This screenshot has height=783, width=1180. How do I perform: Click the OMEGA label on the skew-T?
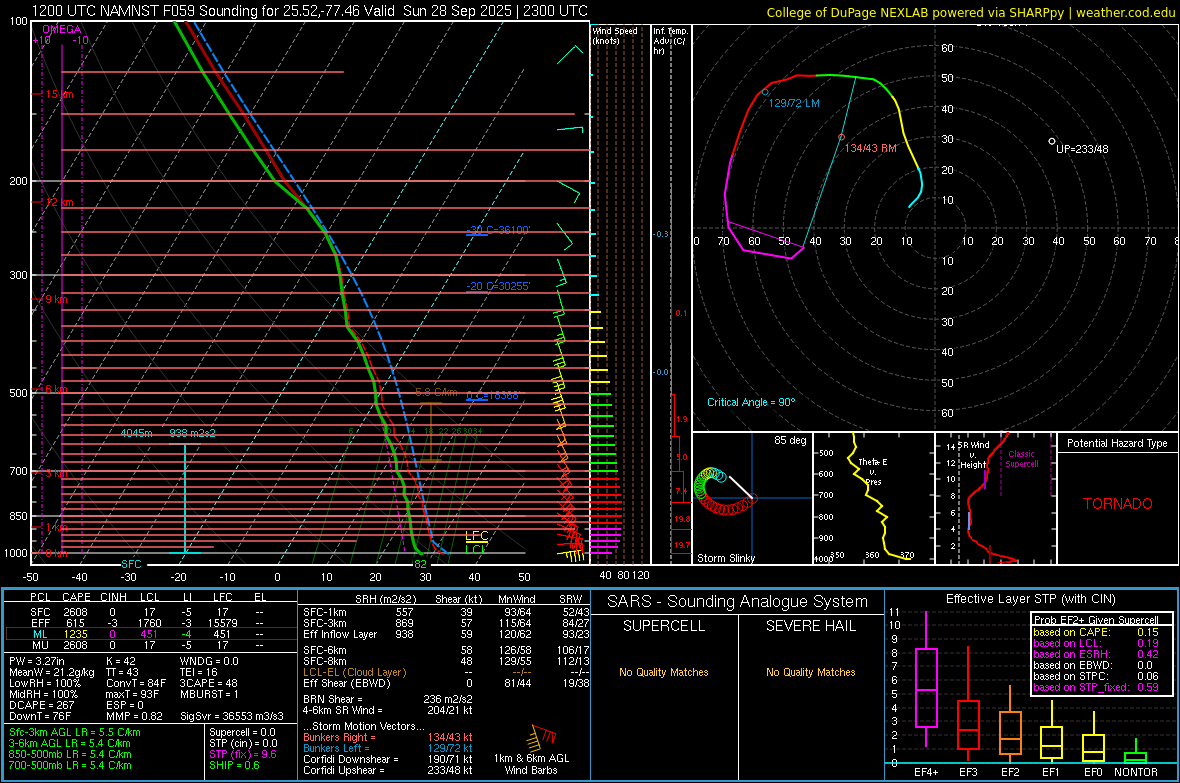62,29
